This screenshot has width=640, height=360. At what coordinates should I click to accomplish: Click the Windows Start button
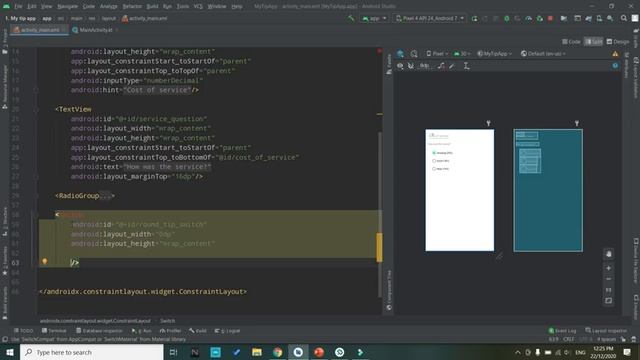pos(10,352)
